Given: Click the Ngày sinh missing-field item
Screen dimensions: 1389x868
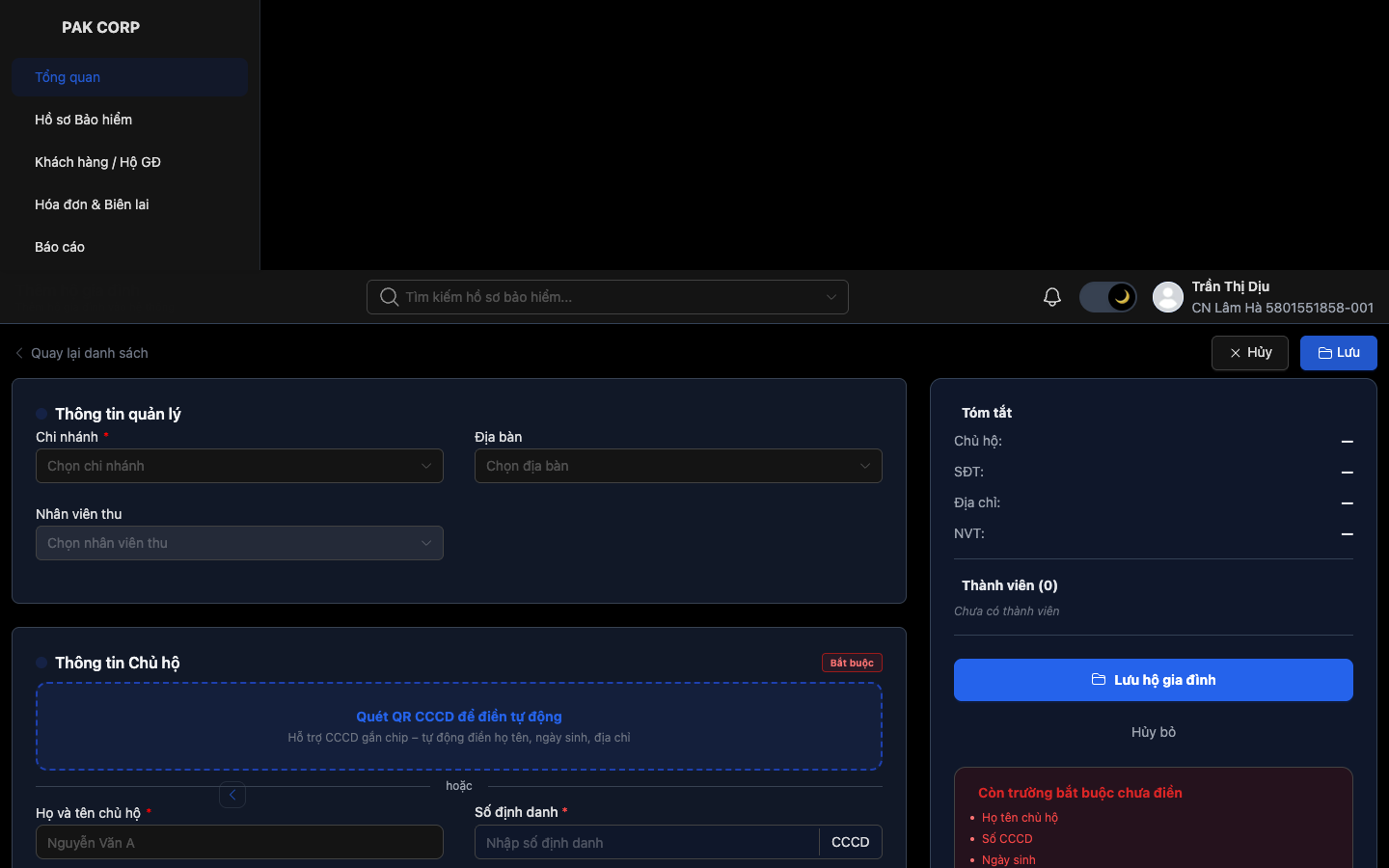Looking at the screenshot, I should click(1009, 860).
